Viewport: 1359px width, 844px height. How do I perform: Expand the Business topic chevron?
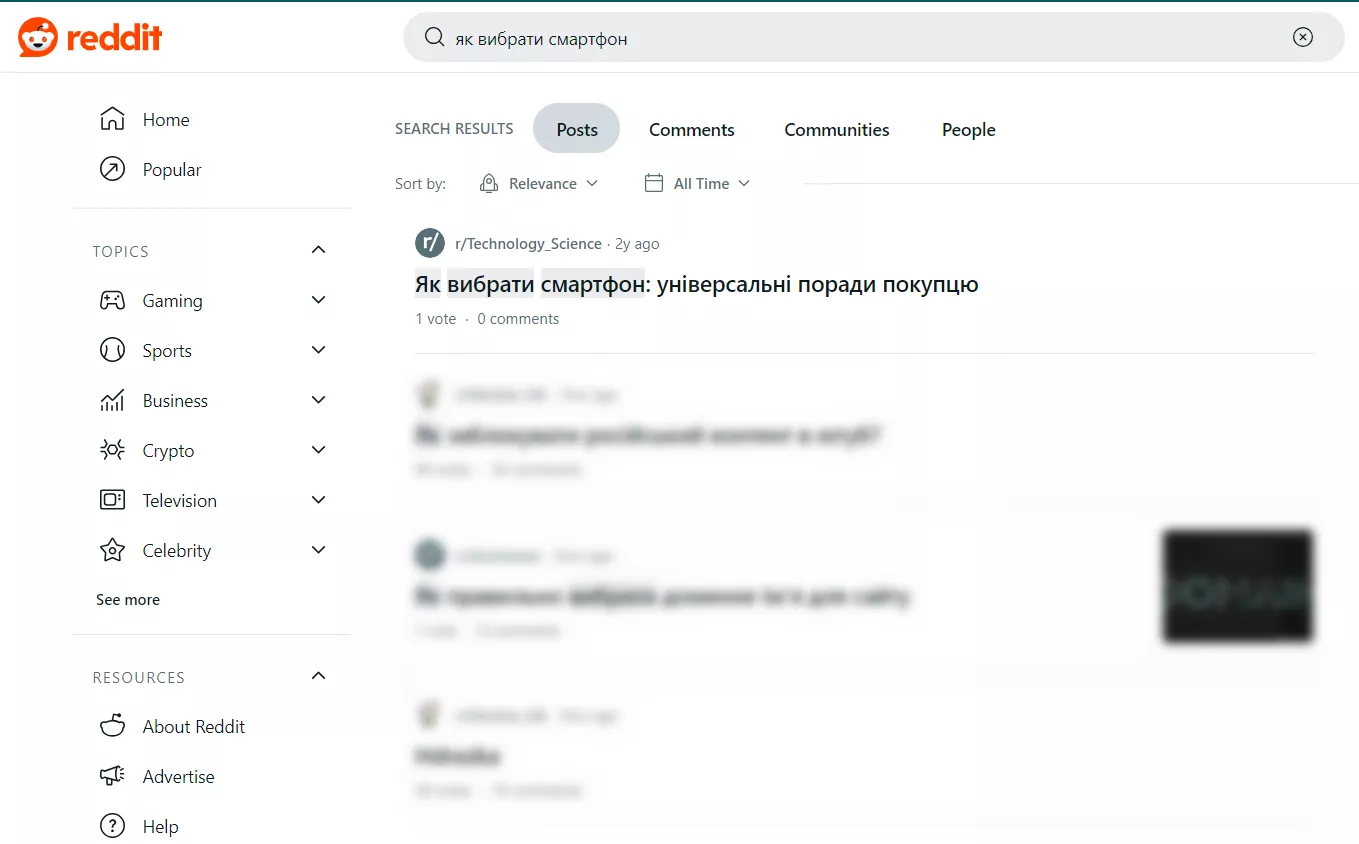(x=318, y=400)
